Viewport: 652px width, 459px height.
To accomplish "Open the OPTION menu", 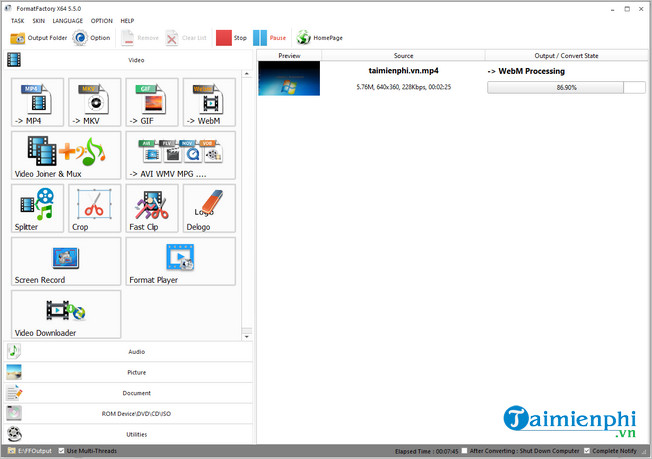I will tap(102, 21).
